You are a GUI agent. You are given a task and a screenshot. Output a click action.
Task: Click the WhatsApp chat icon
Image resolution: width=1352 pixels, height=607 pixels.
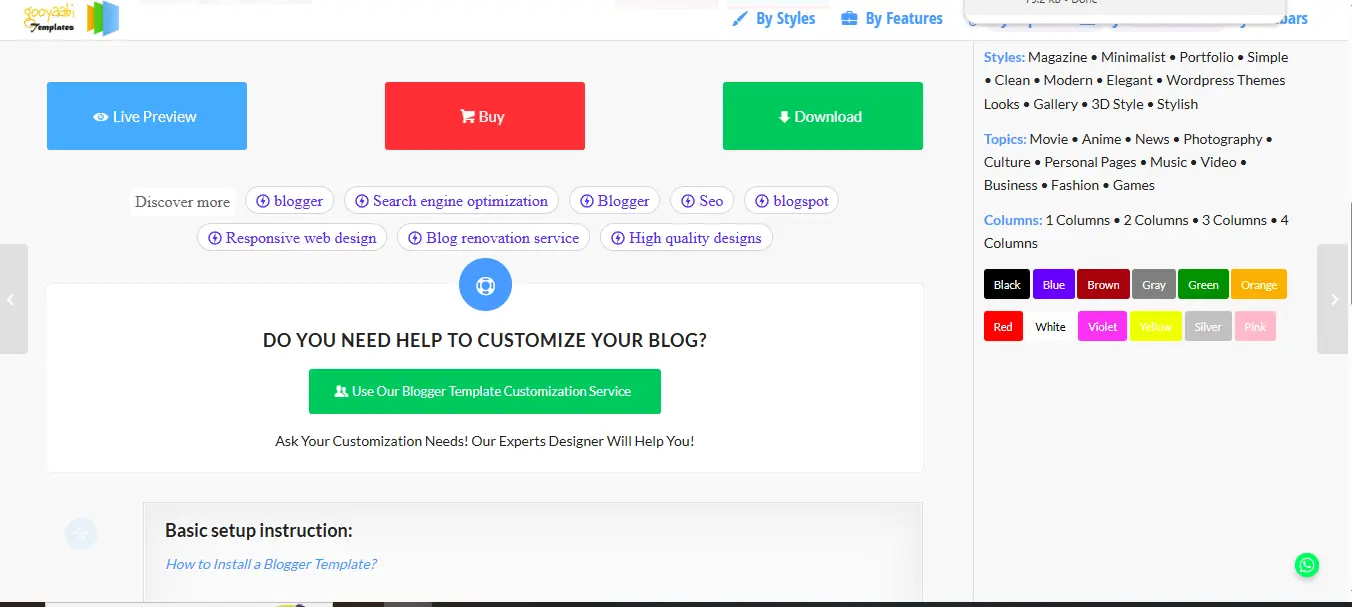coord(1306,565)
